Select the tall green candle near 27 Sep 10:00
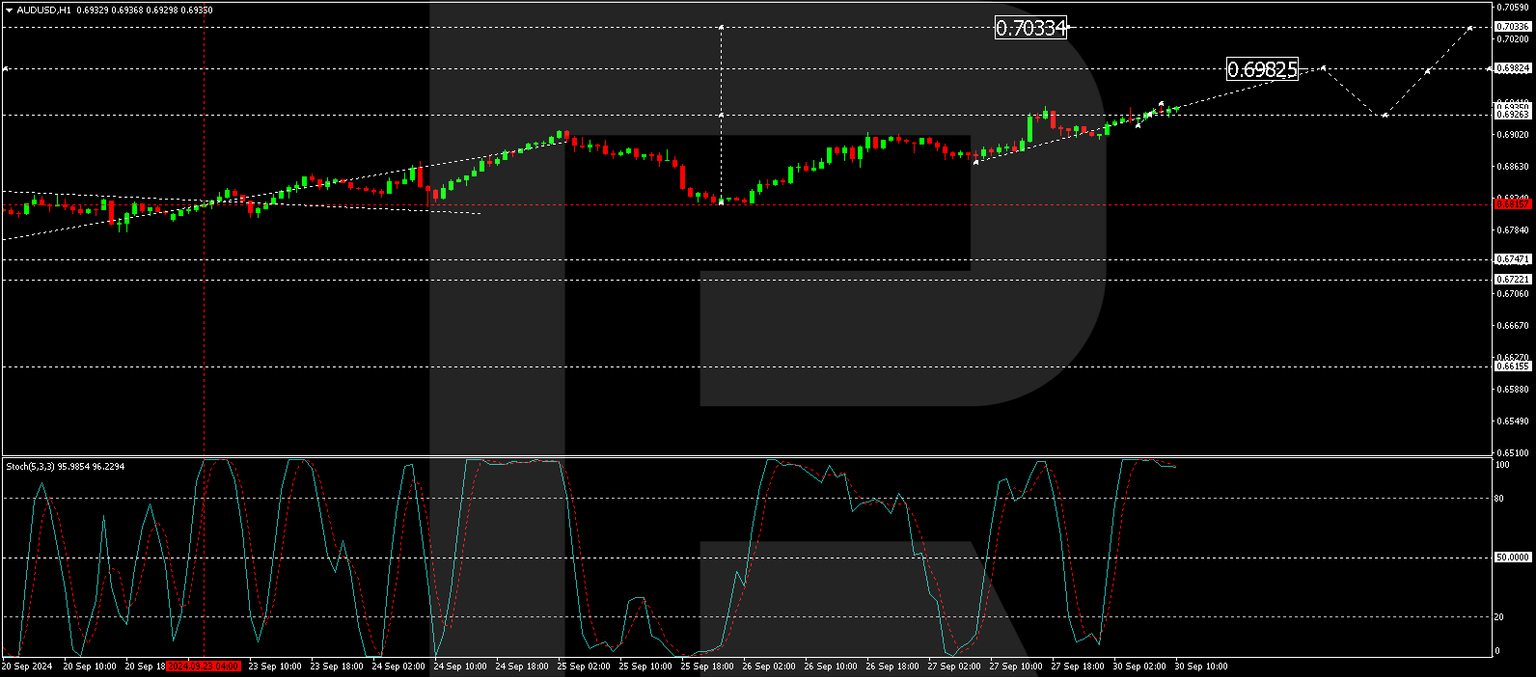1536x677 pixels. pyautogui.click(x=1032, y=130)
